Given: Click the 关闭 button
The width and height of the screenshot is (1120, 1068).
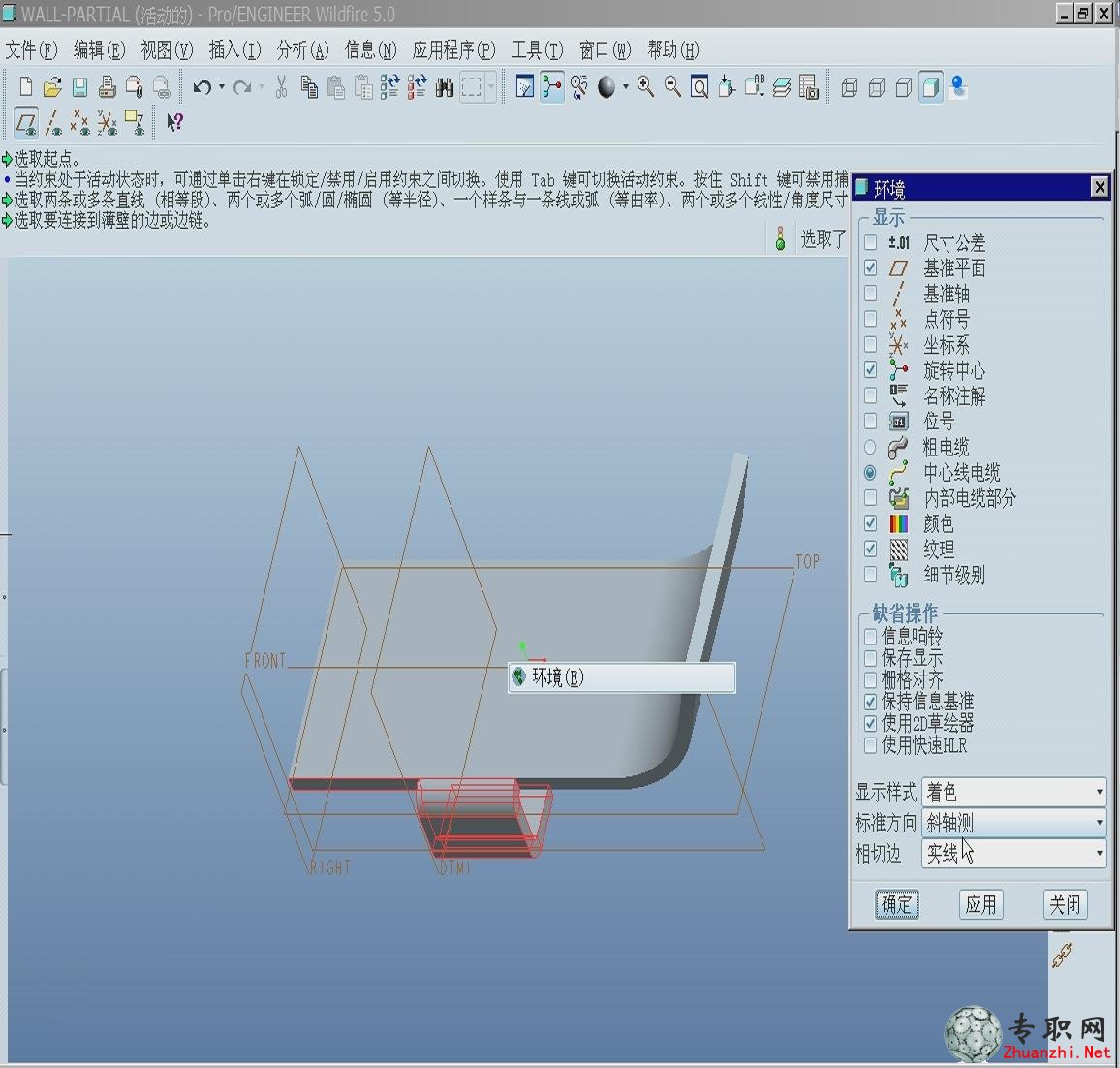Looking at the screenshot, I should (1065, 904).
